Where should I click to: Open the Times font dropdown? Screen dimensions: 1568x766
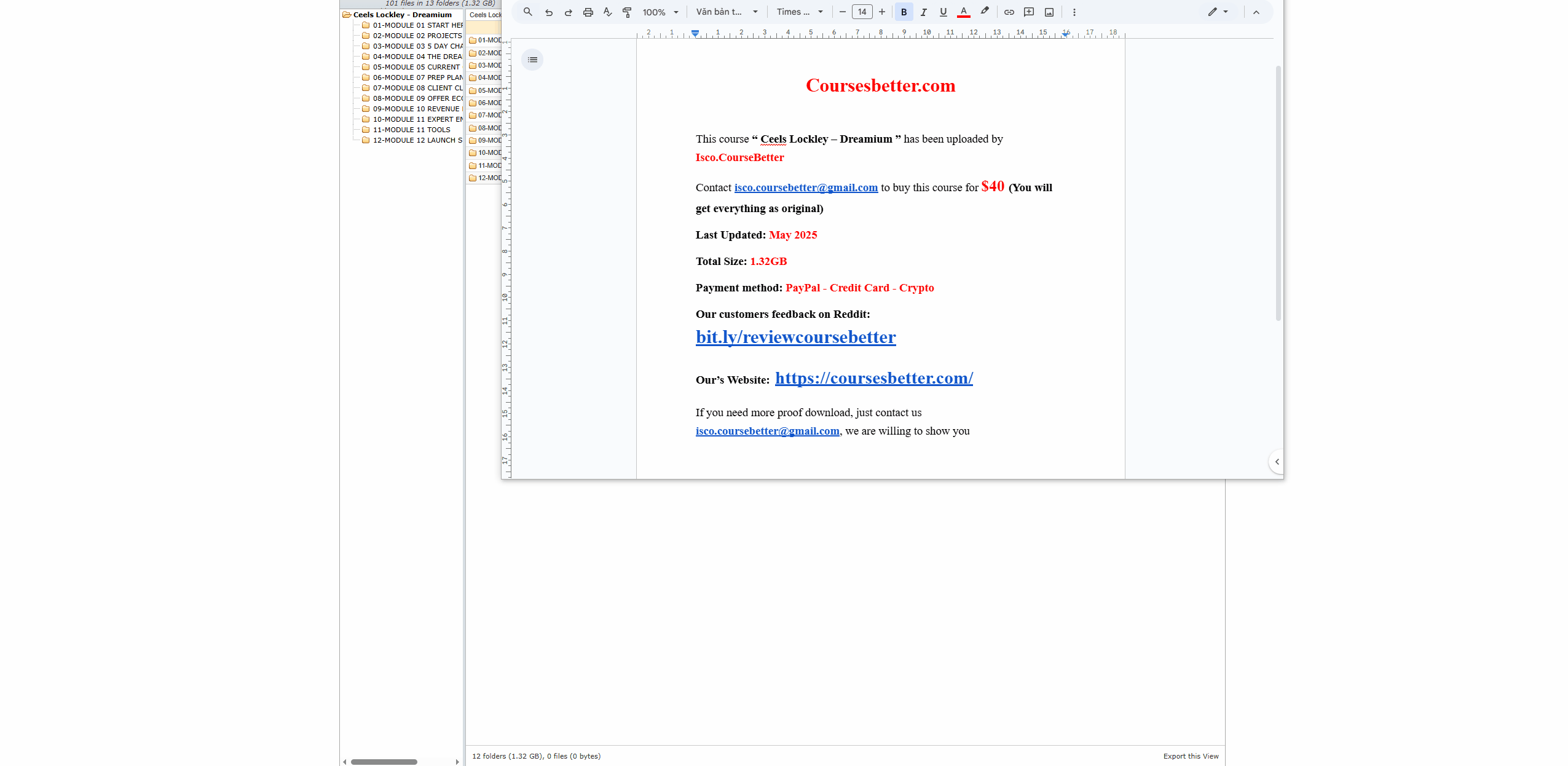coord(799,12)
